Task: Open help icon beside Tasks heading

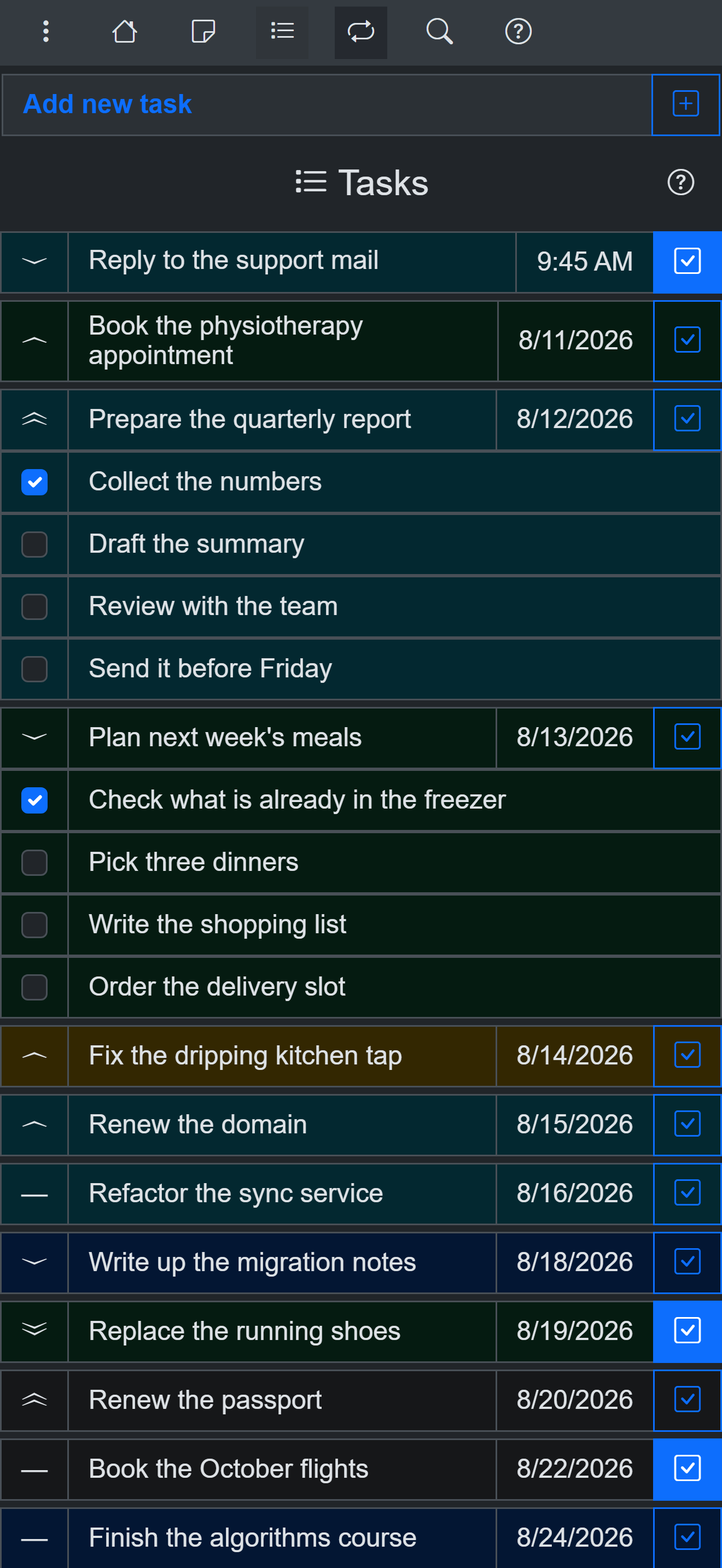Action: coord(680,182)
